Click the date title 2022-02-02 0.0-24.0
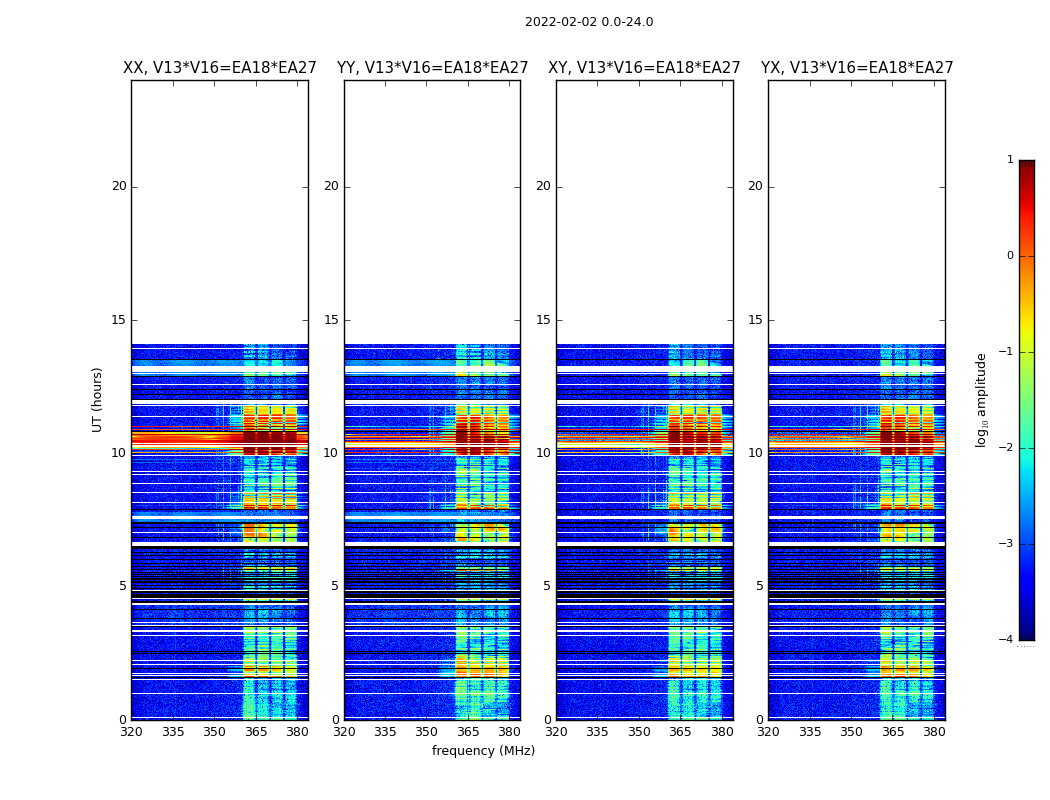This screenshot has height=800, width=1050. pos(589,22)
